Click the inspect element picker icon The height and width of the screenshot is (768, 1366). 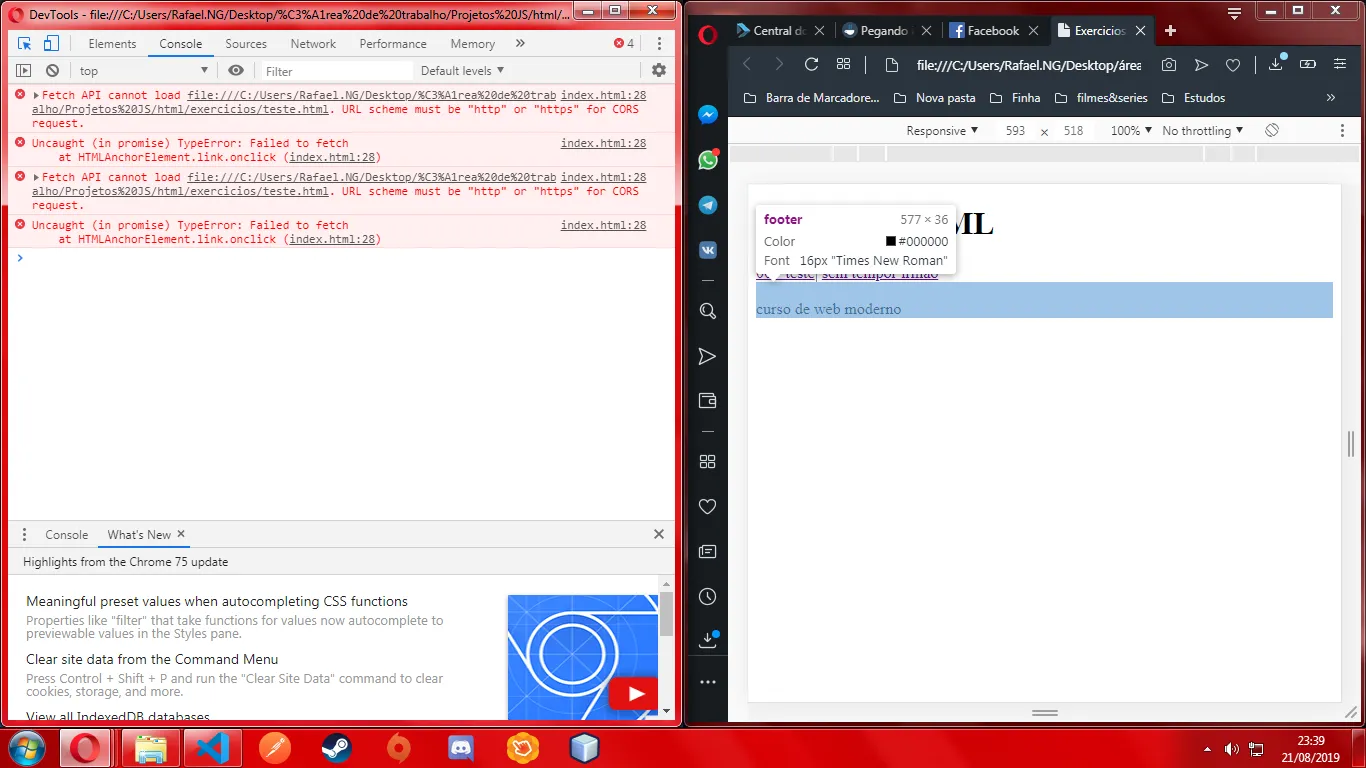click(x=25, y=44)
